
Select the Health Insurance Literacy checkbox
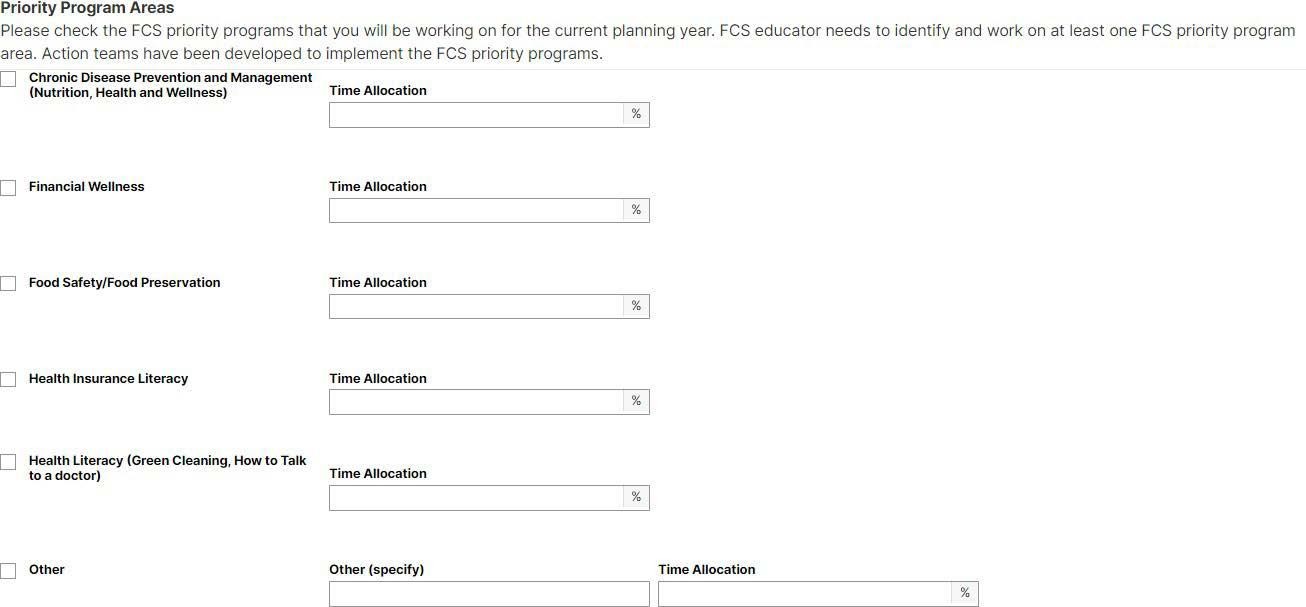[x=9, y=379]
